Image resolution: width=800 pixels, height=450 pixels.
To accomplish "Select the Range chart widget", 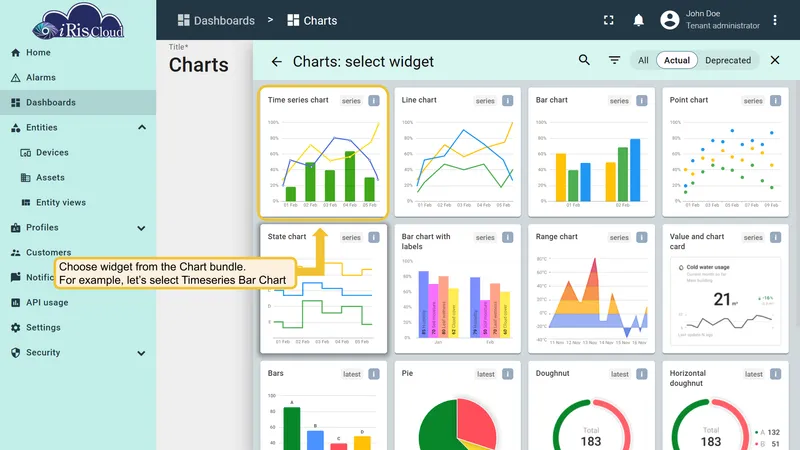I will pyautogui.click(x=591, y=289).
